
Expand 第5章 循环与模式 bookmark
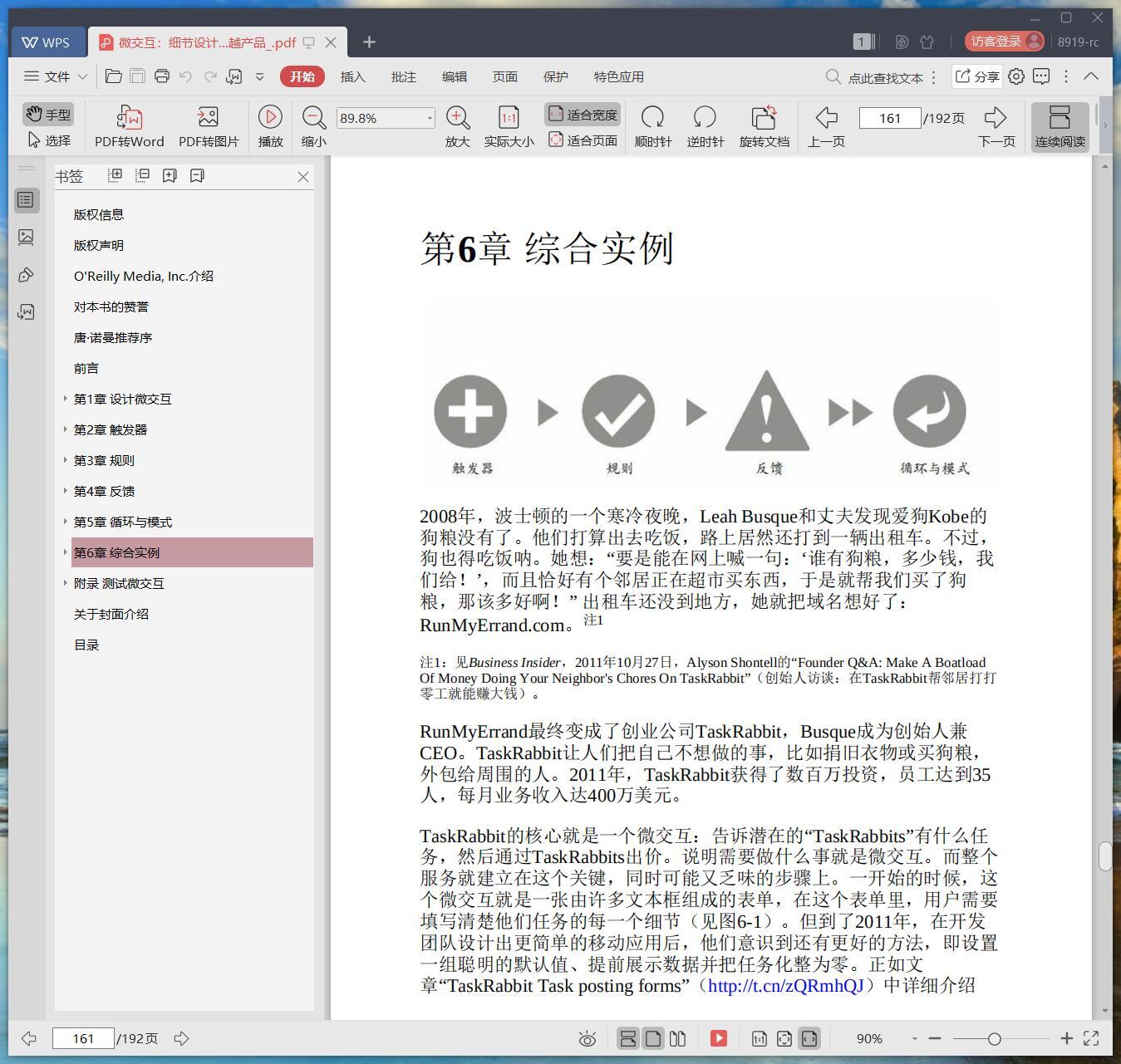[65, 522]
